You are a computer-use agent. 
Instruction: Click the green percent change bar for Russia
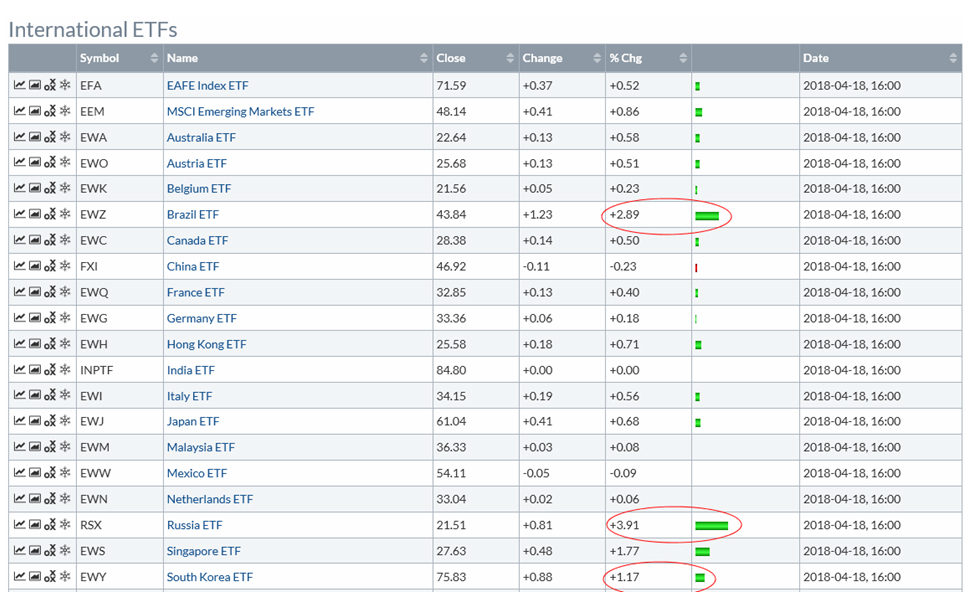point(711,525)
